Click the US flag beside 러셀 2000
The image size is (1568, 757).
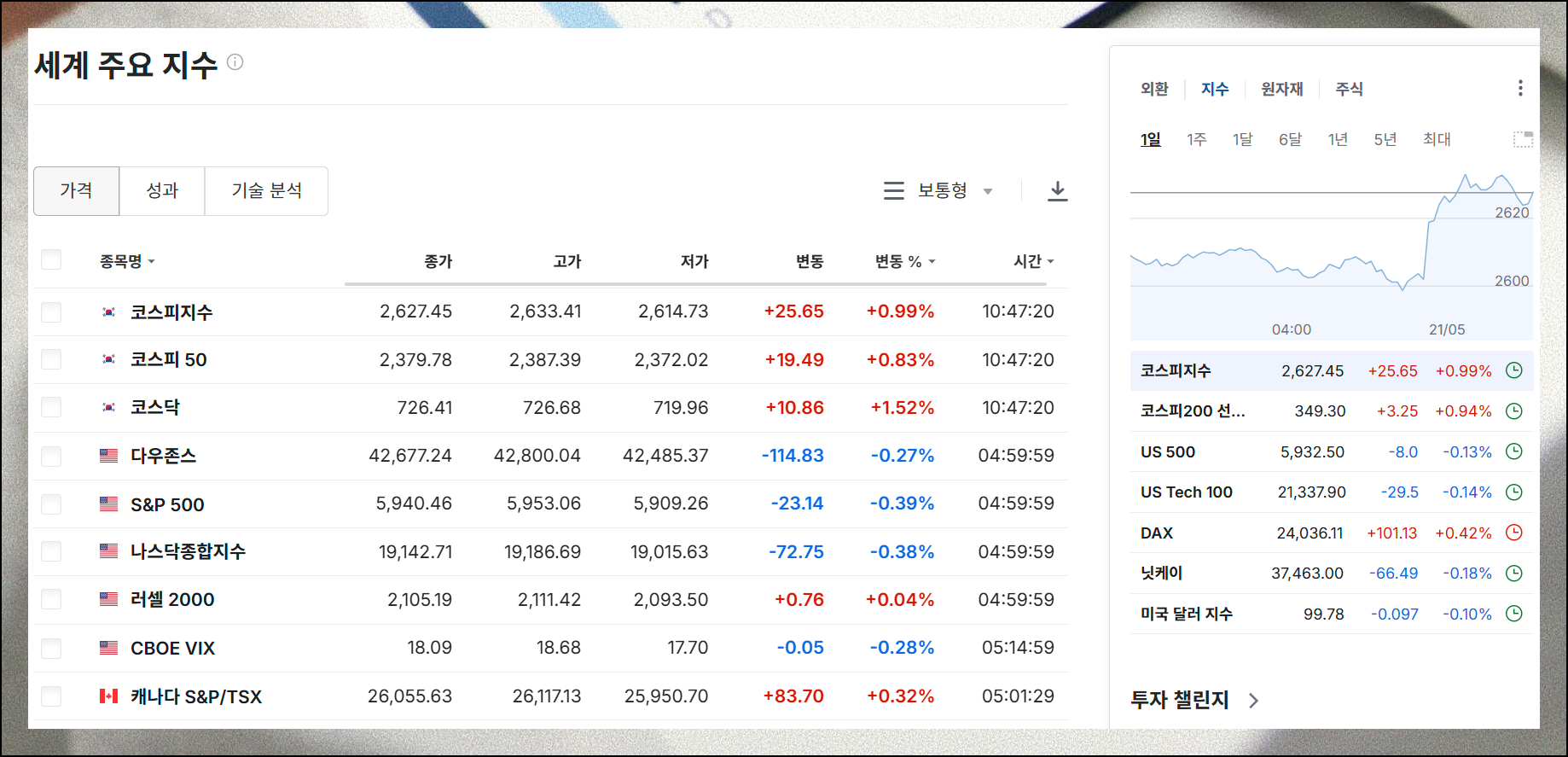tap(108, 599)
